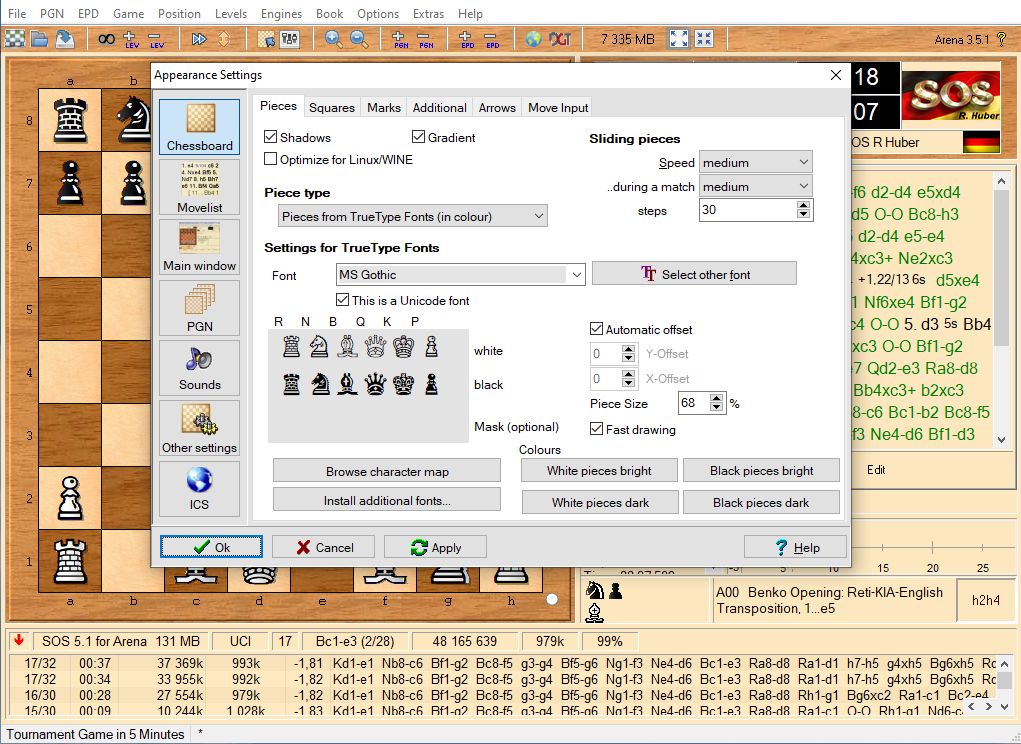The image size is (1021, 744).
Task: Decrease the steps value with down arrow
Action: (x=804, y=214)
